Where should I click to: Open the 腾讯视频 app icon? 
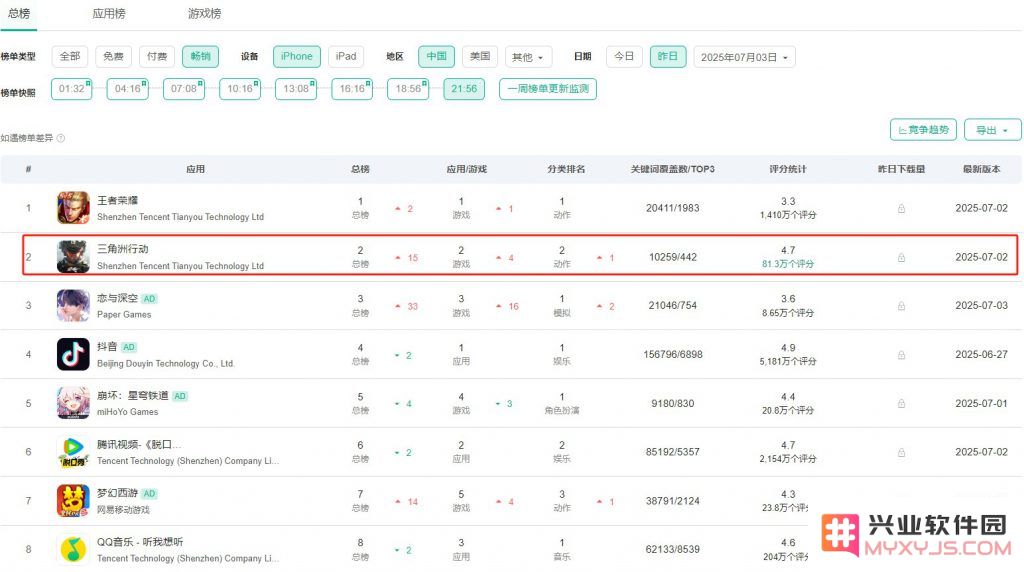pyautogui.click(x=73, y=452)
